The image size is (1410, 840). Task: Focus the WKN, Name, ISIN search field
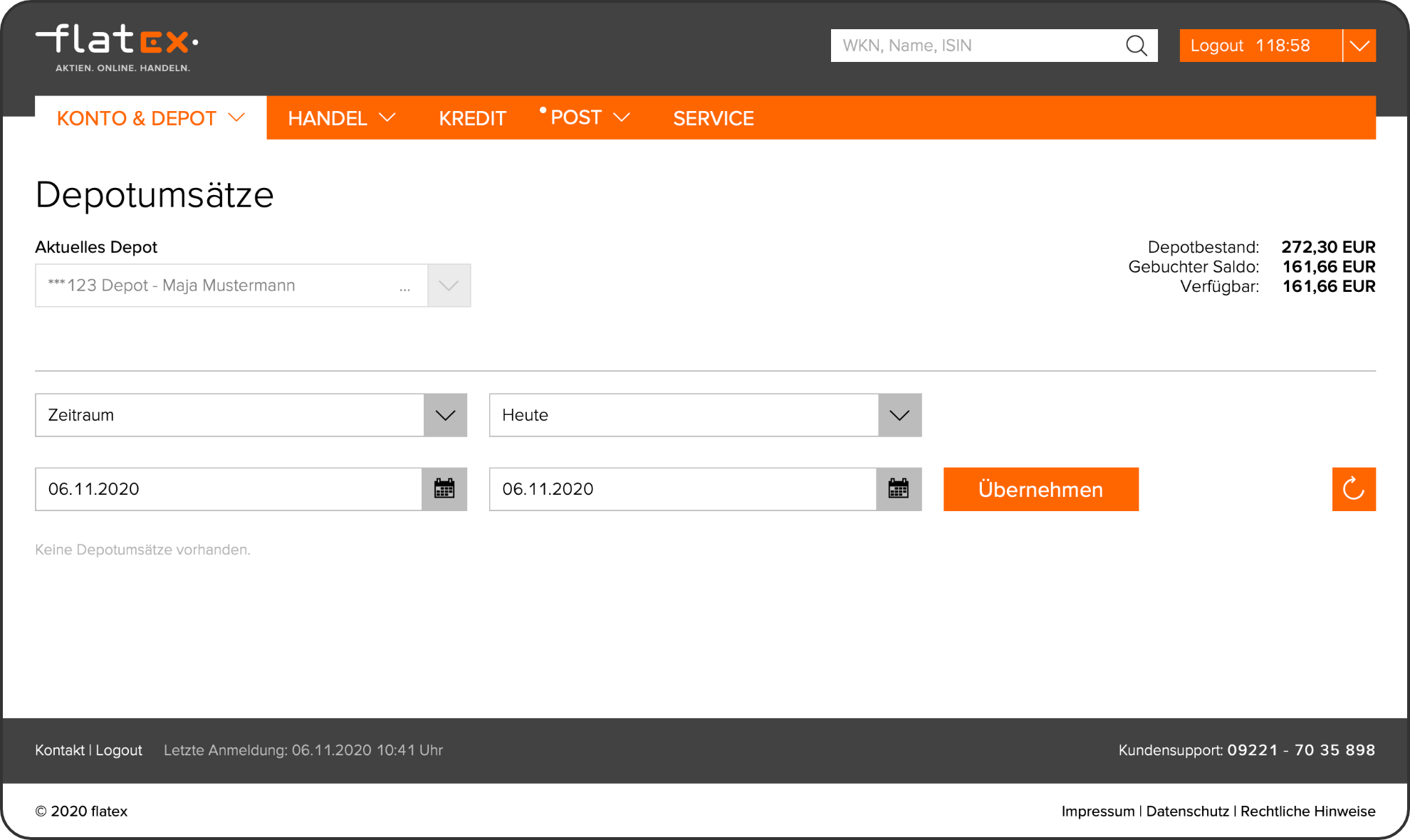(x=976, y=46)
